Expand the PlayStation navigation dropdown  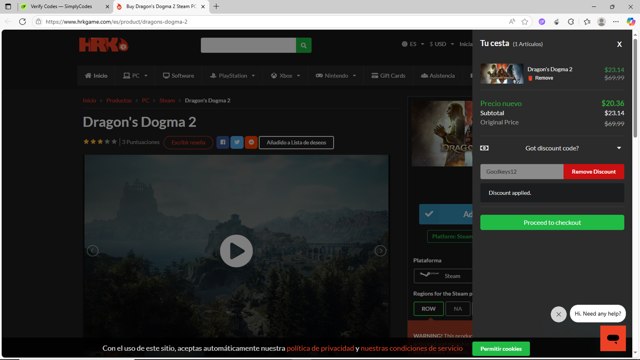click(x=232, y=76)
